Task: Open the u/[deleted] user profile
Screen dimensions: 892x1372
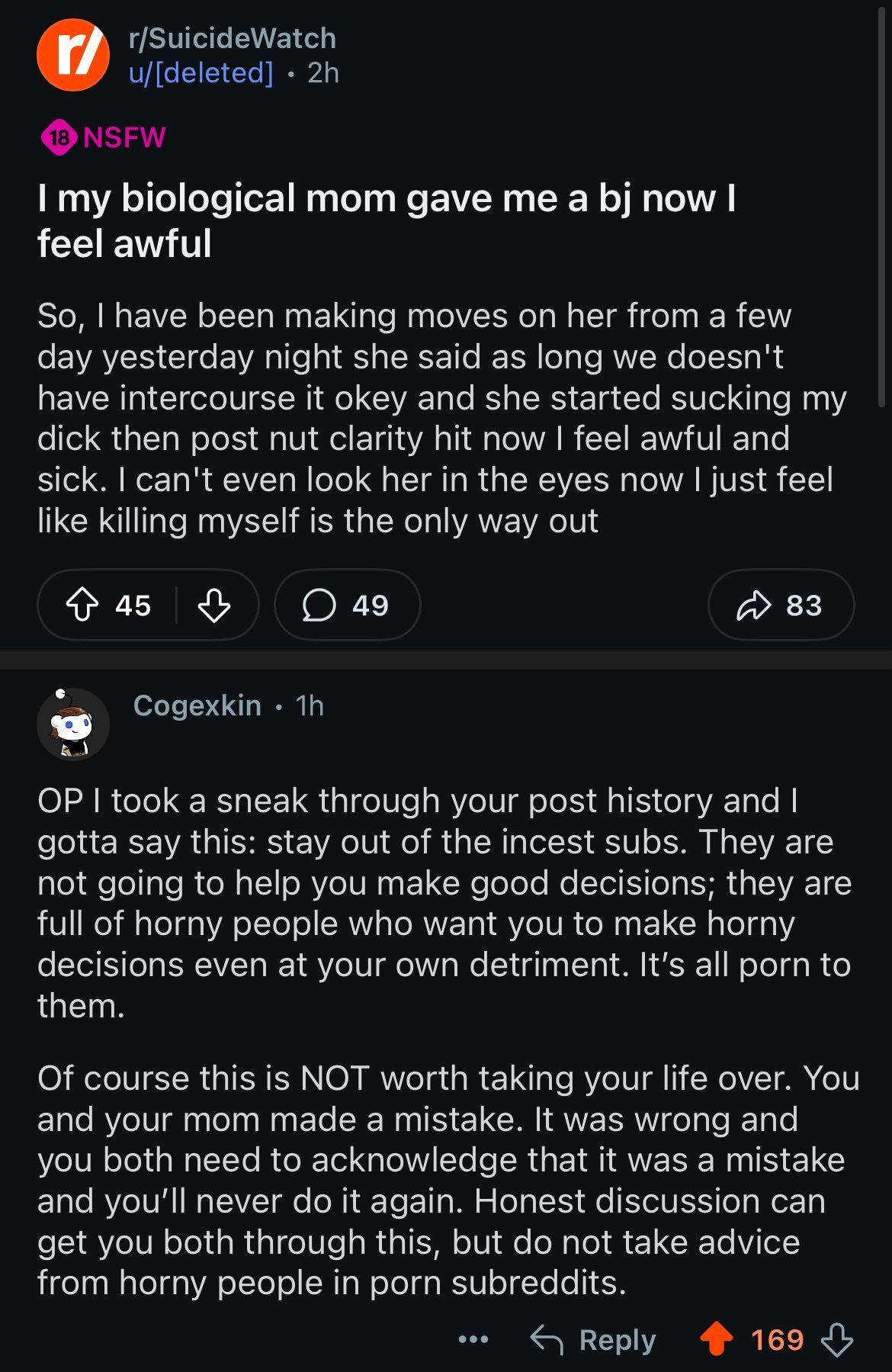Action: [x=201, y=73]
